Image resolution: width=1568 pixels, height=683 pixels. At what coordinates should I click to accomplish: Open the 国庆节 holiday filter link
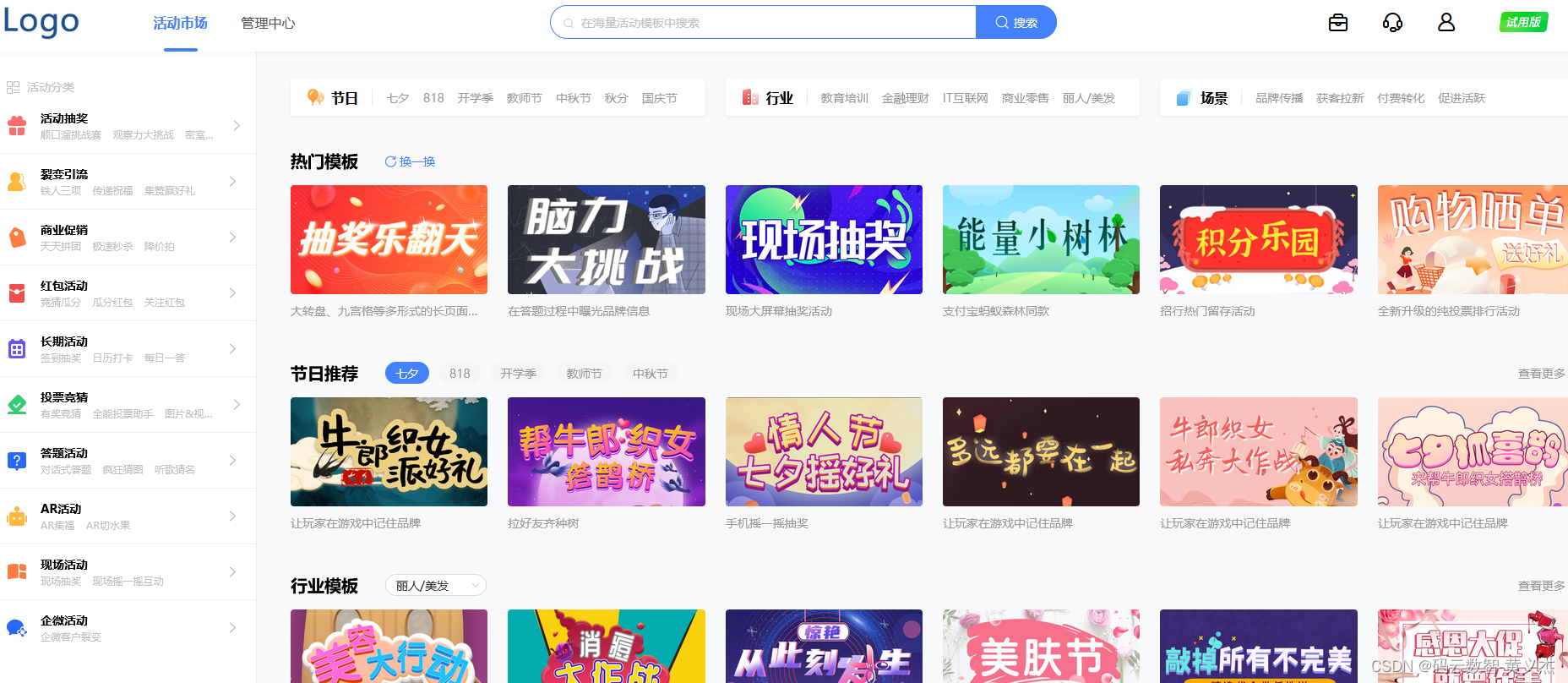(x=659, y=98)
